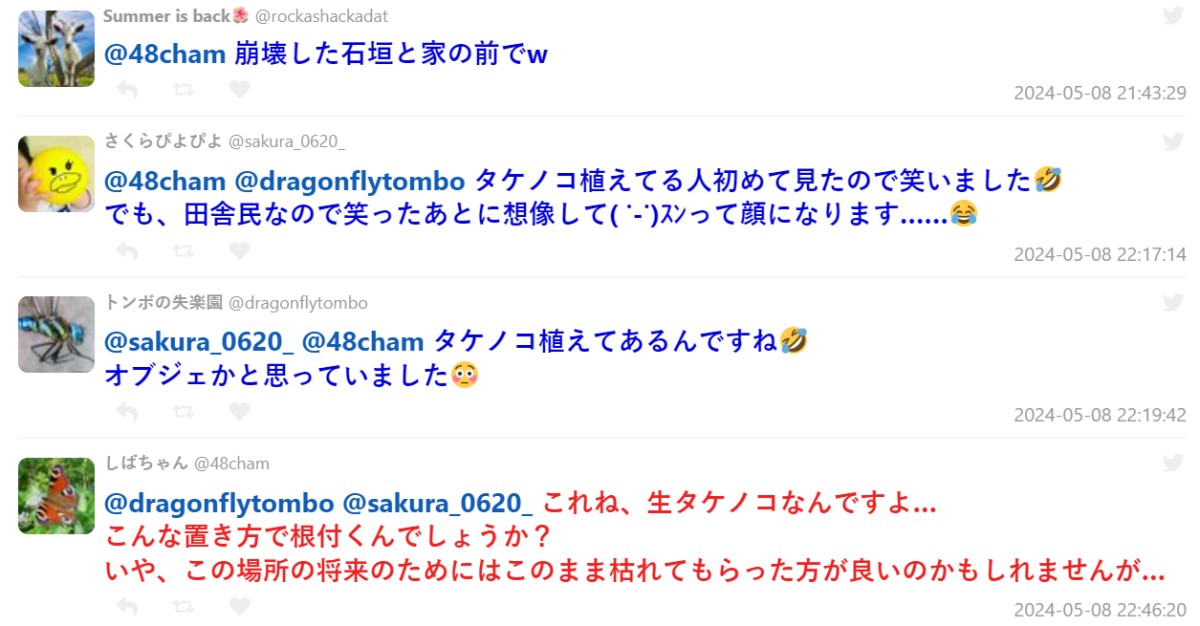1200x626 pixels.
Task: Like the tweet by さくらぴよぴよ
Action: pyautogui.click(x=239, y=250)
